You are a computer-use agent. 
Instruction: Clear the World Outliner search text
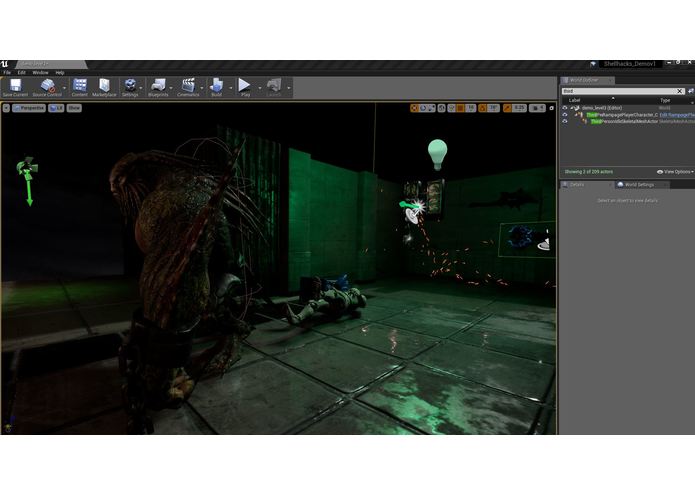click(x=680, y=91)
